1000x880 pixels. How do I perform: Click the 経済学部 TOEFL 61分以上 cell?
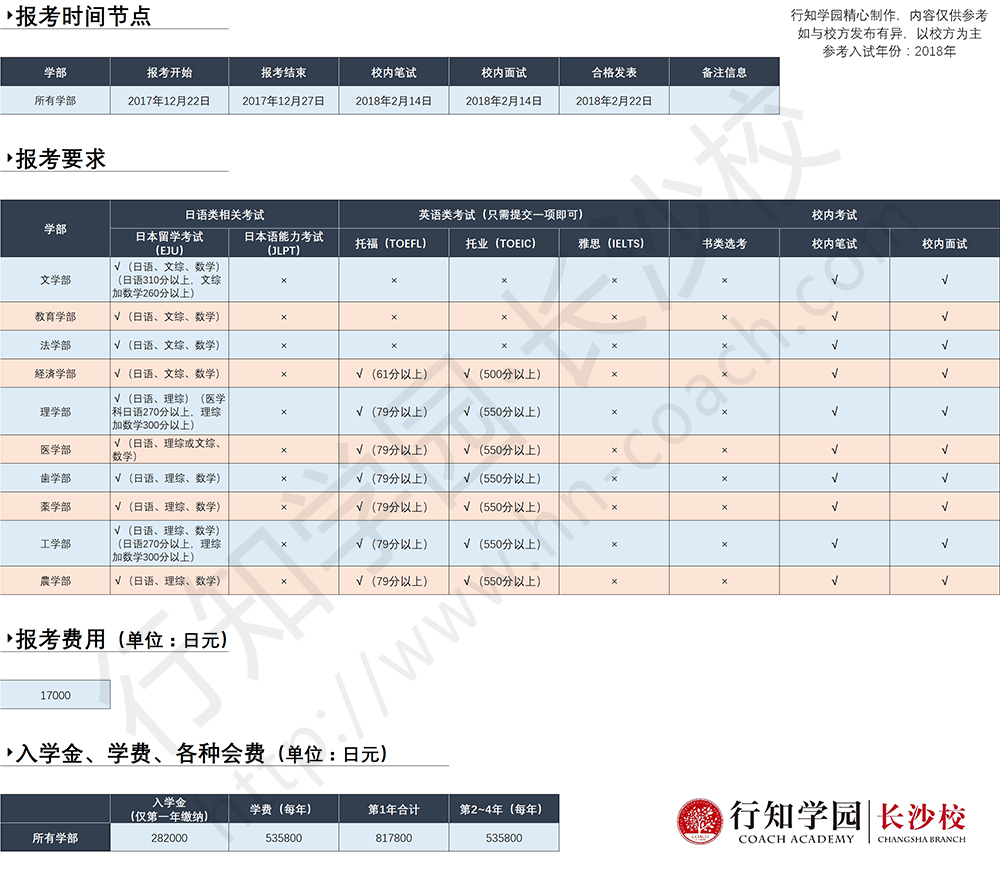[394, 374]
